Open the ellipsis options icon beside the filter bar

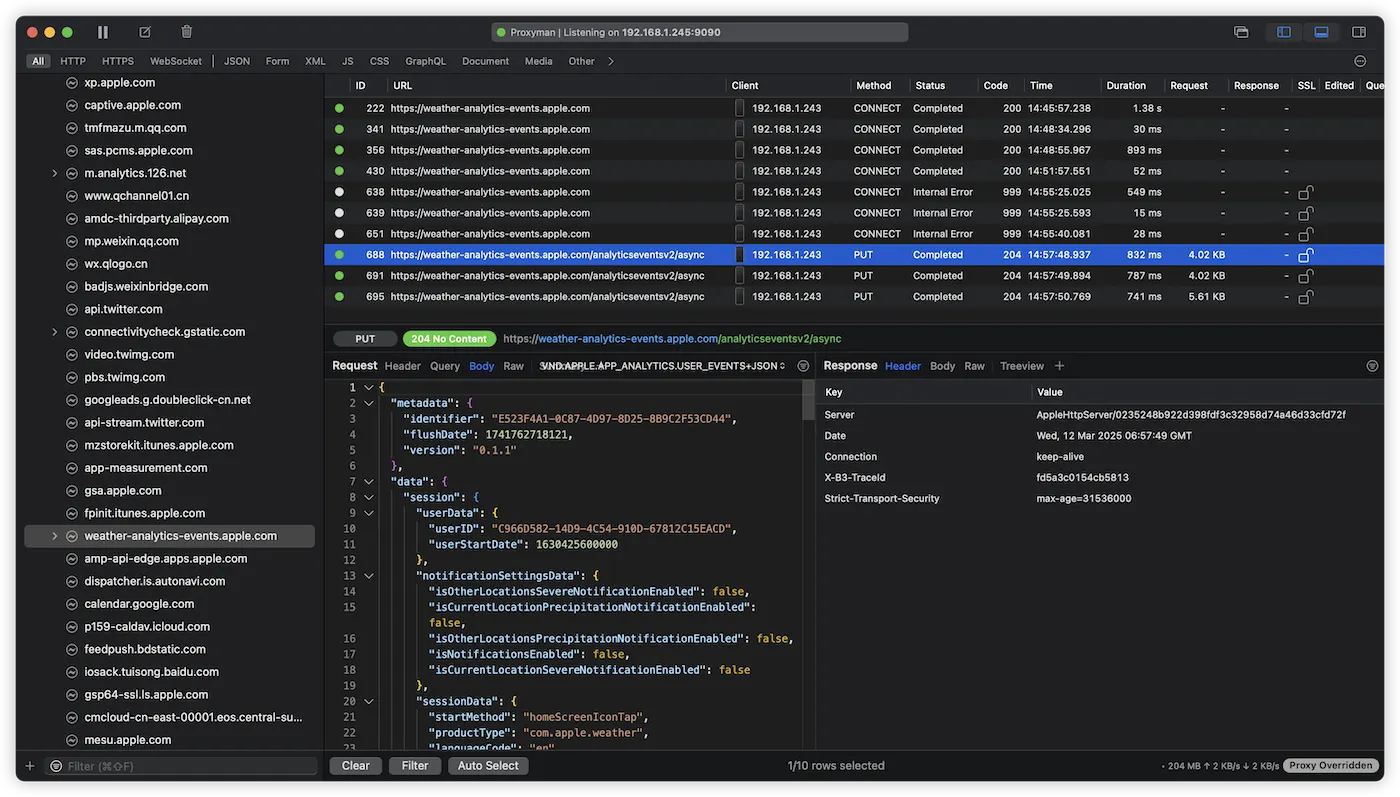(1360, 61)
